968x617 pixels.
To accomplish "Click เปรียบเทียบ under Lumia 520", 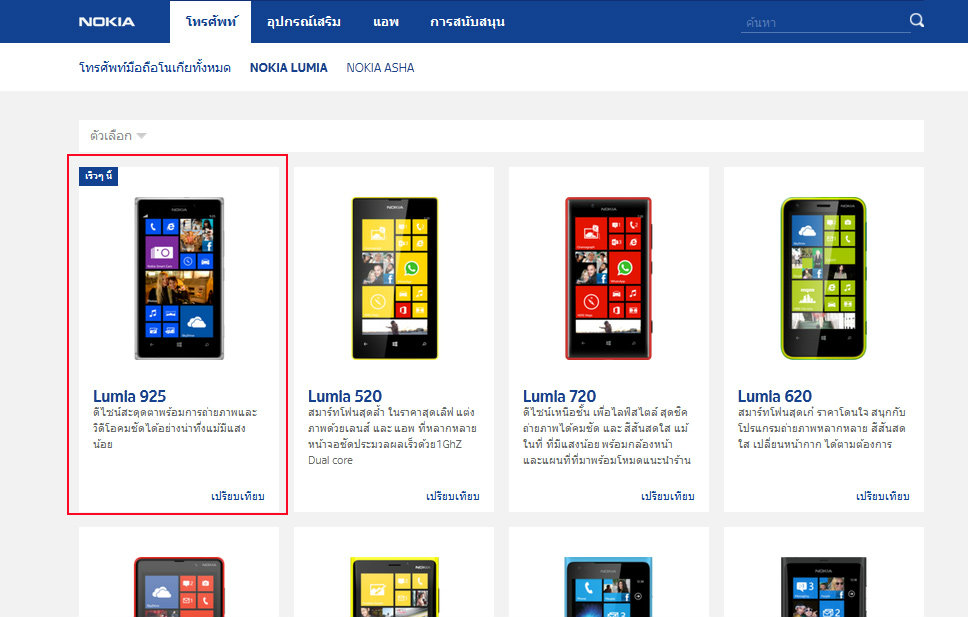I will (x=453, y=496).
